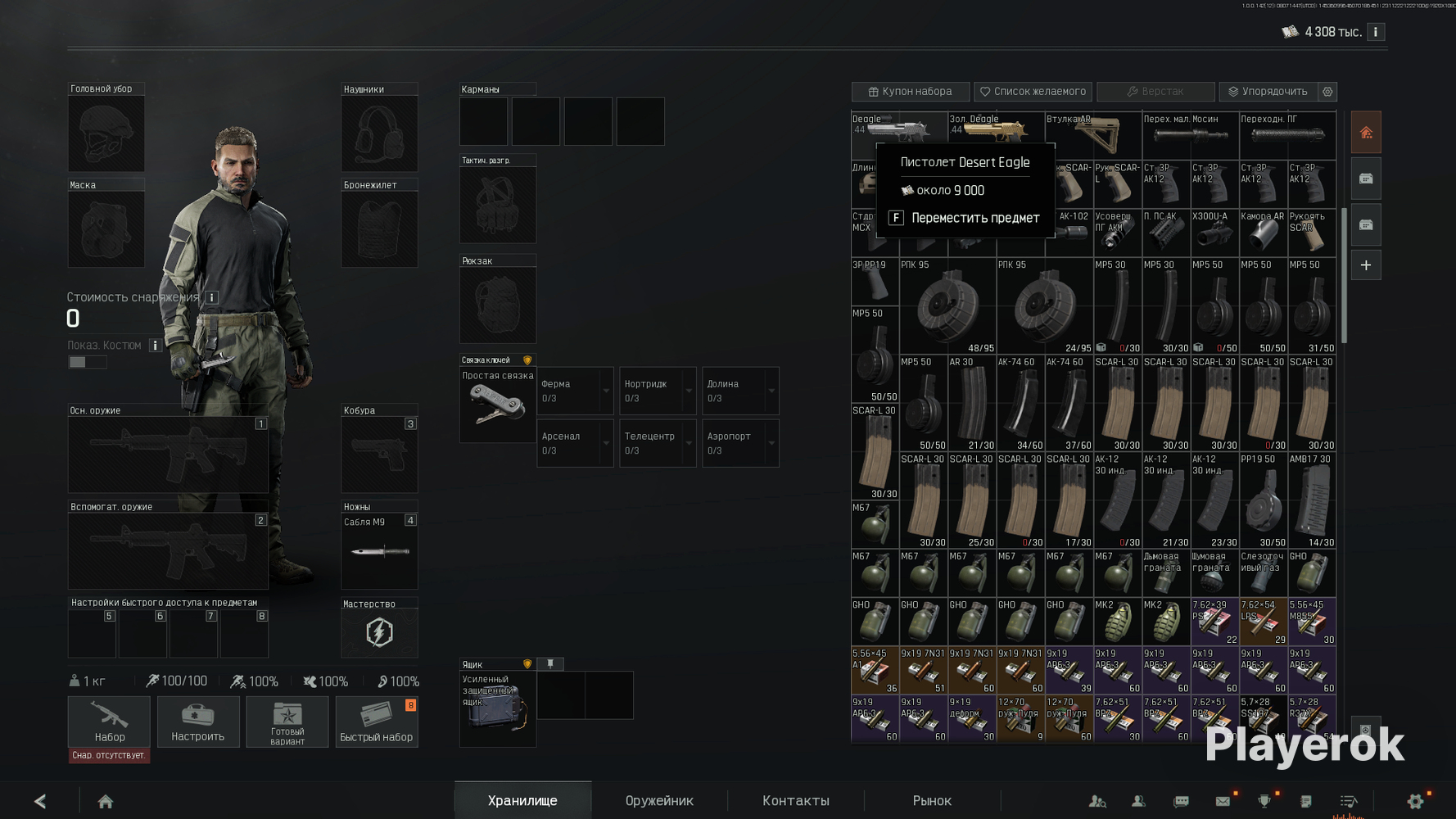Select the second storage container icon
Viewport: 1456px width, 819px height.
tap(1366, 179)
